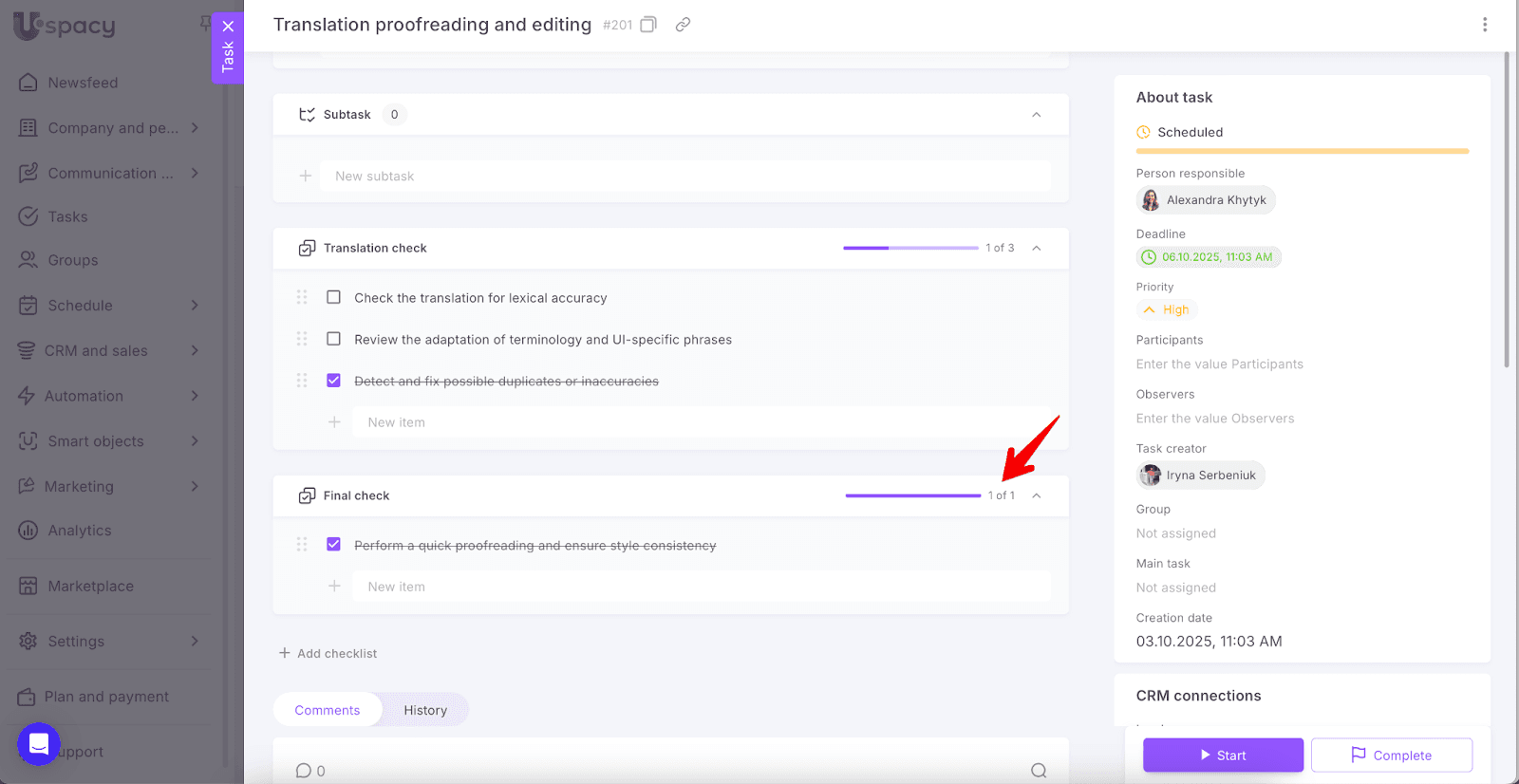Collapse the Final check checklist
1519x784 pixels.
1036,495
